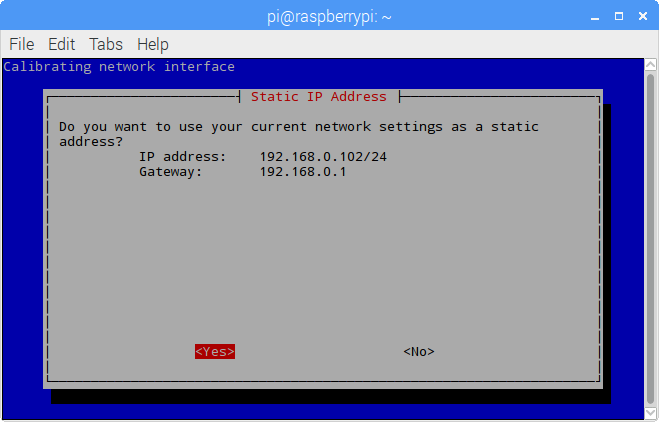Click the 'IP address:' label
Image resolution: width=659 pixels, height=422 pixels.
point(183,157)
